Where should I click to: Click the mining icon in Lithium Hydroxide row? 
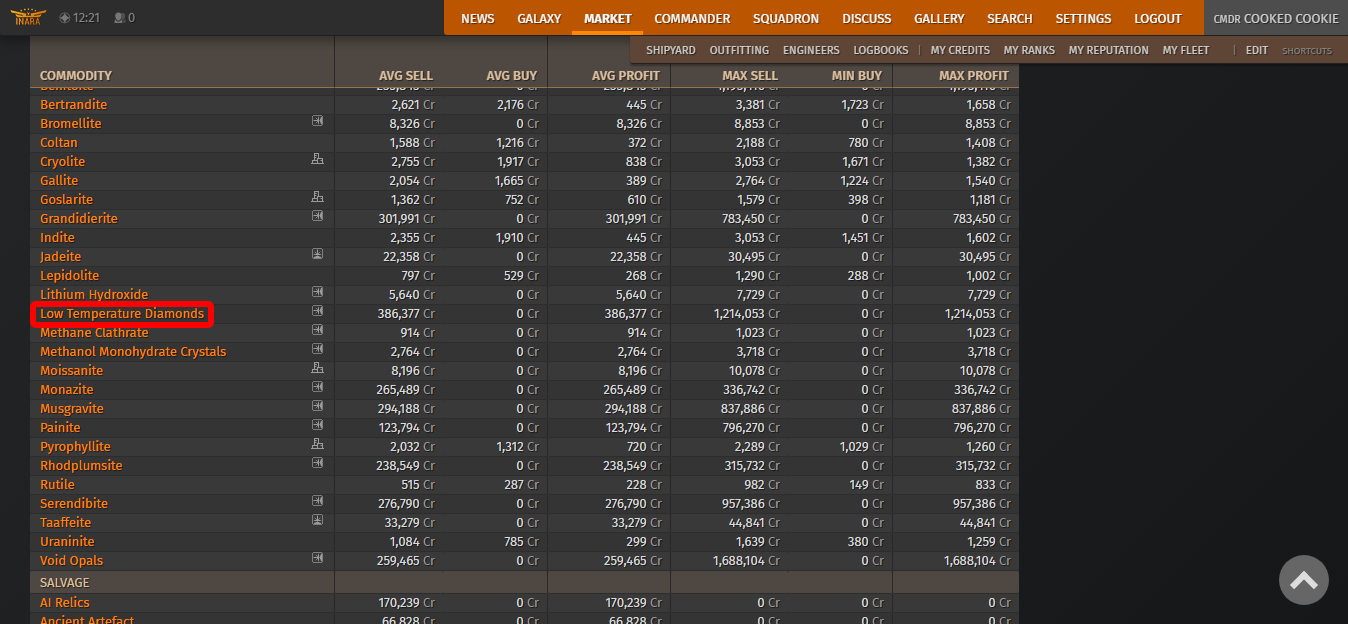[x=318, y=293]
